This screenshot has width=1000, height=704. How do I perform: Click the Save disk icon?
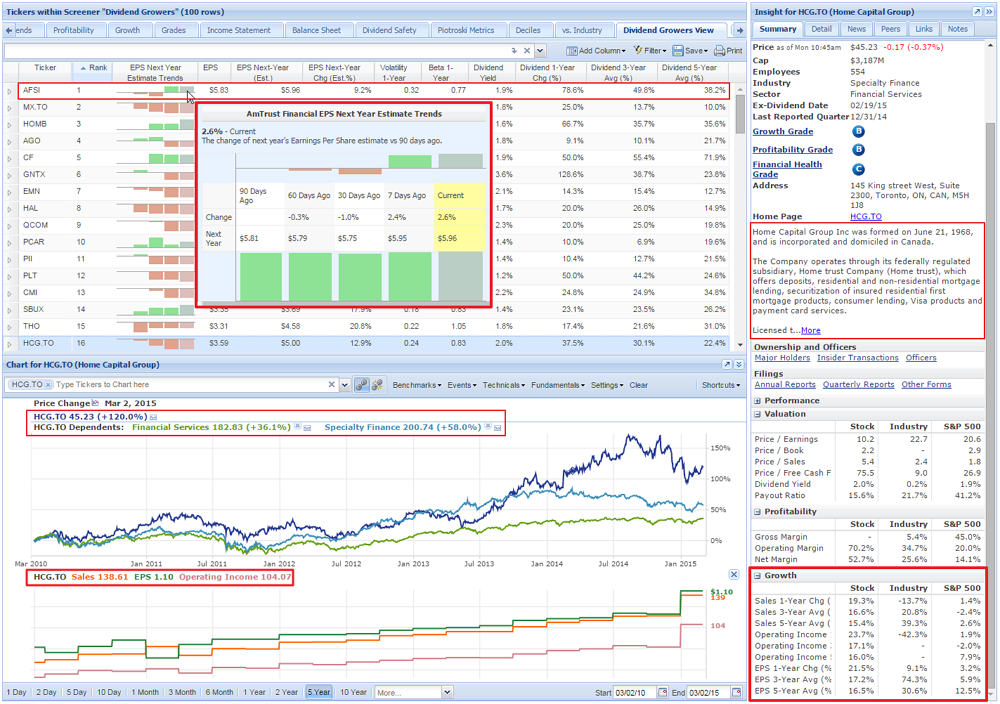click(678, 51)
